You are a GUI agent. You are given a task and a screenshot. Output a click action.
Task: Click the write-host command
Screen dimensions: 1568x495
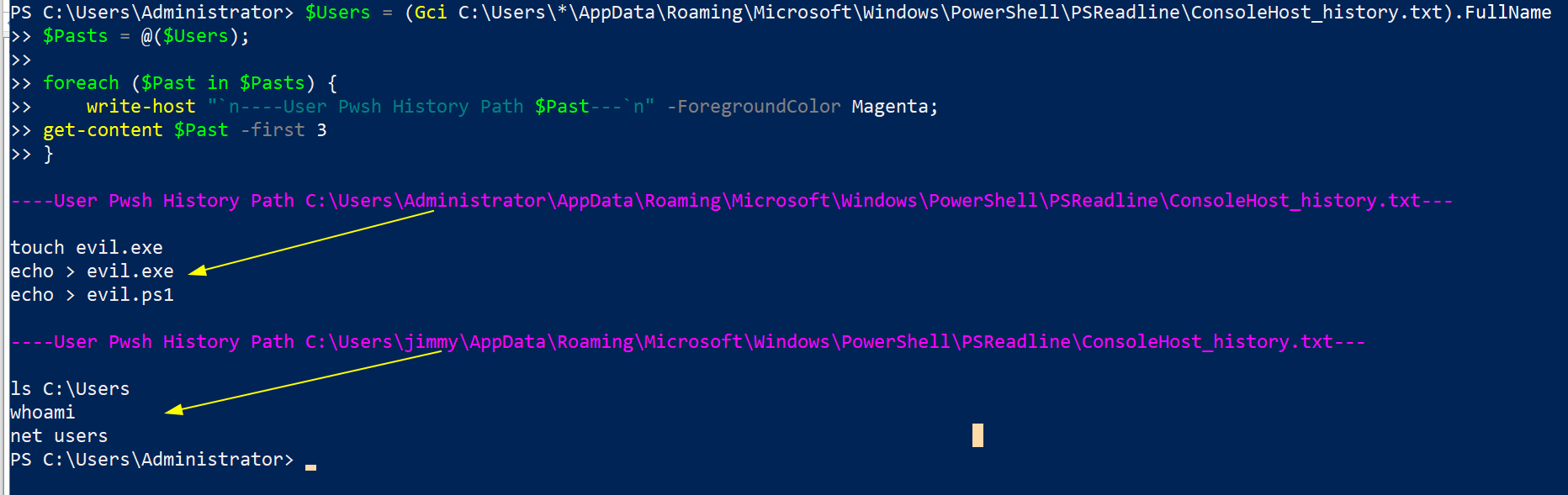pos(140,107)
